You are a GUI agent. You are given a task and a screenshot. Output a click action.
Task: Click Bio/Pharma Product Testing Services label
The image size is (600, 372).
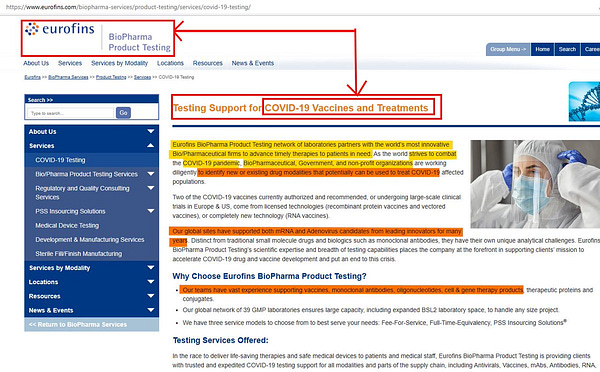coord(86,174)
